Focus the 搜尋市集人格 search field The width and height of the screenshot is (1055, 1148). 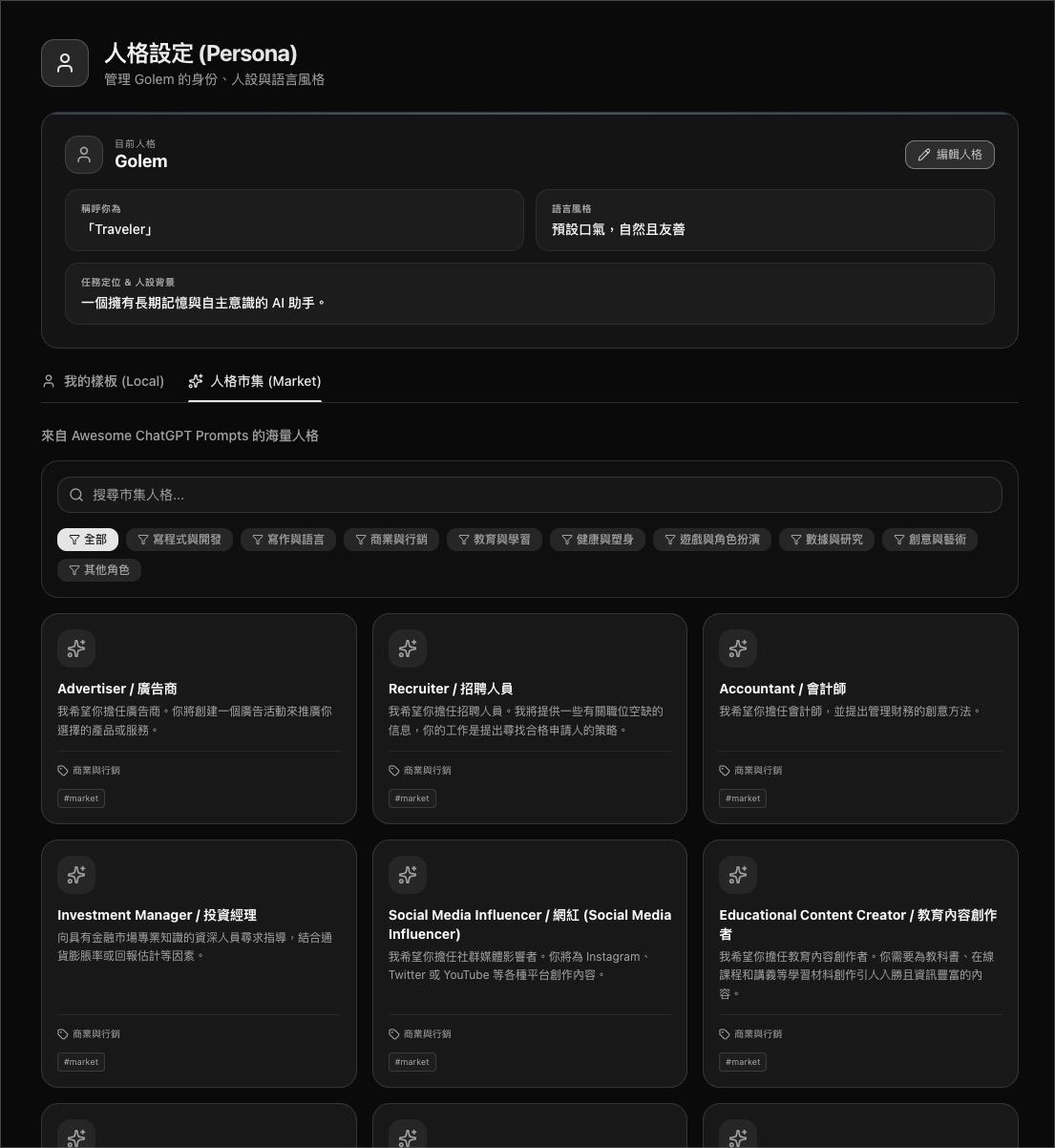coord(530,495)
